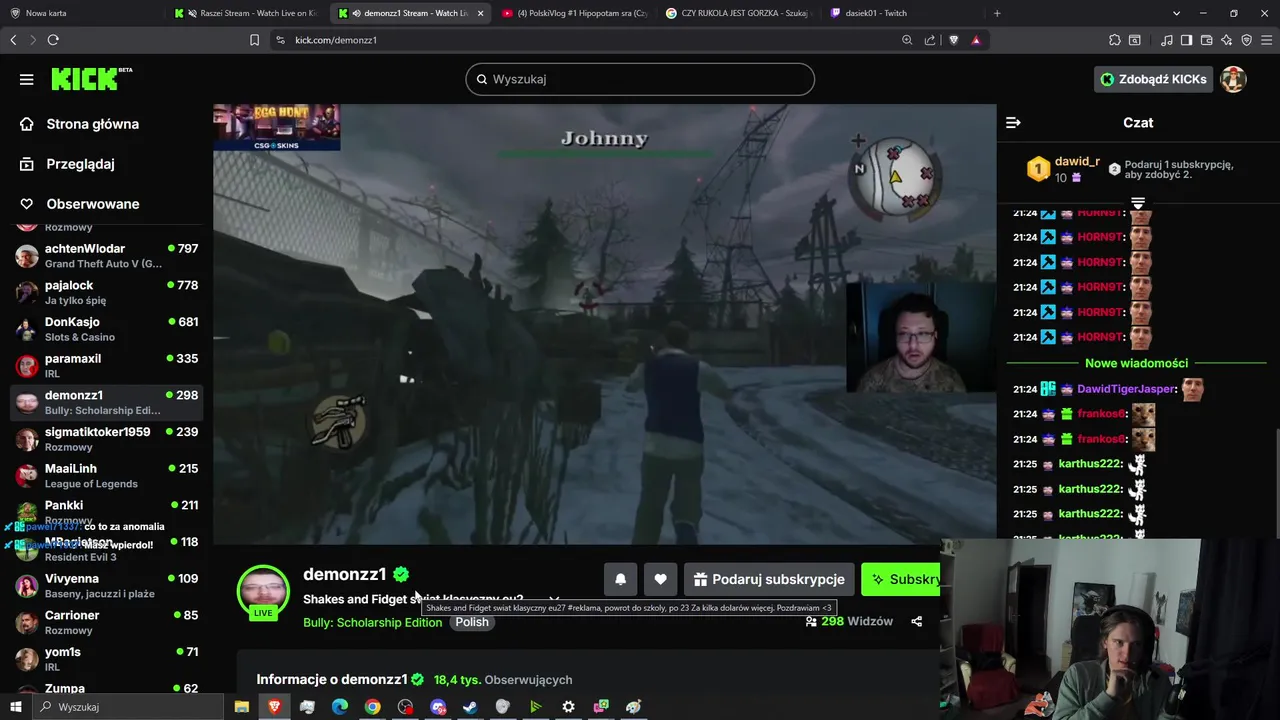Select sigmatiktoker1959 in sidebar
Viewport: 1280px width, 720px height.
click(x=106, y=439)
